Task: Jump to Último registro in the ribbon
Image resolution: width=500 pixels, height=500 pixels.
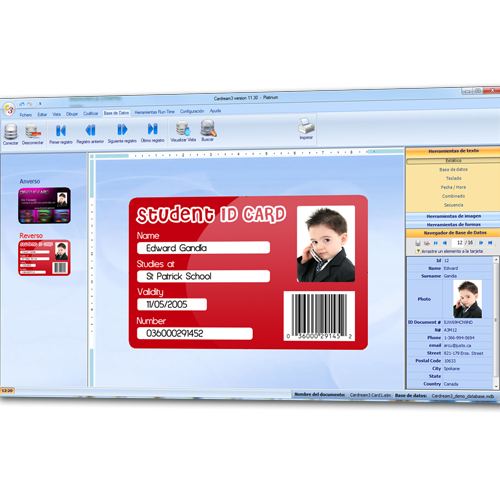Action: pyautogui.click(x=152, y=132)
